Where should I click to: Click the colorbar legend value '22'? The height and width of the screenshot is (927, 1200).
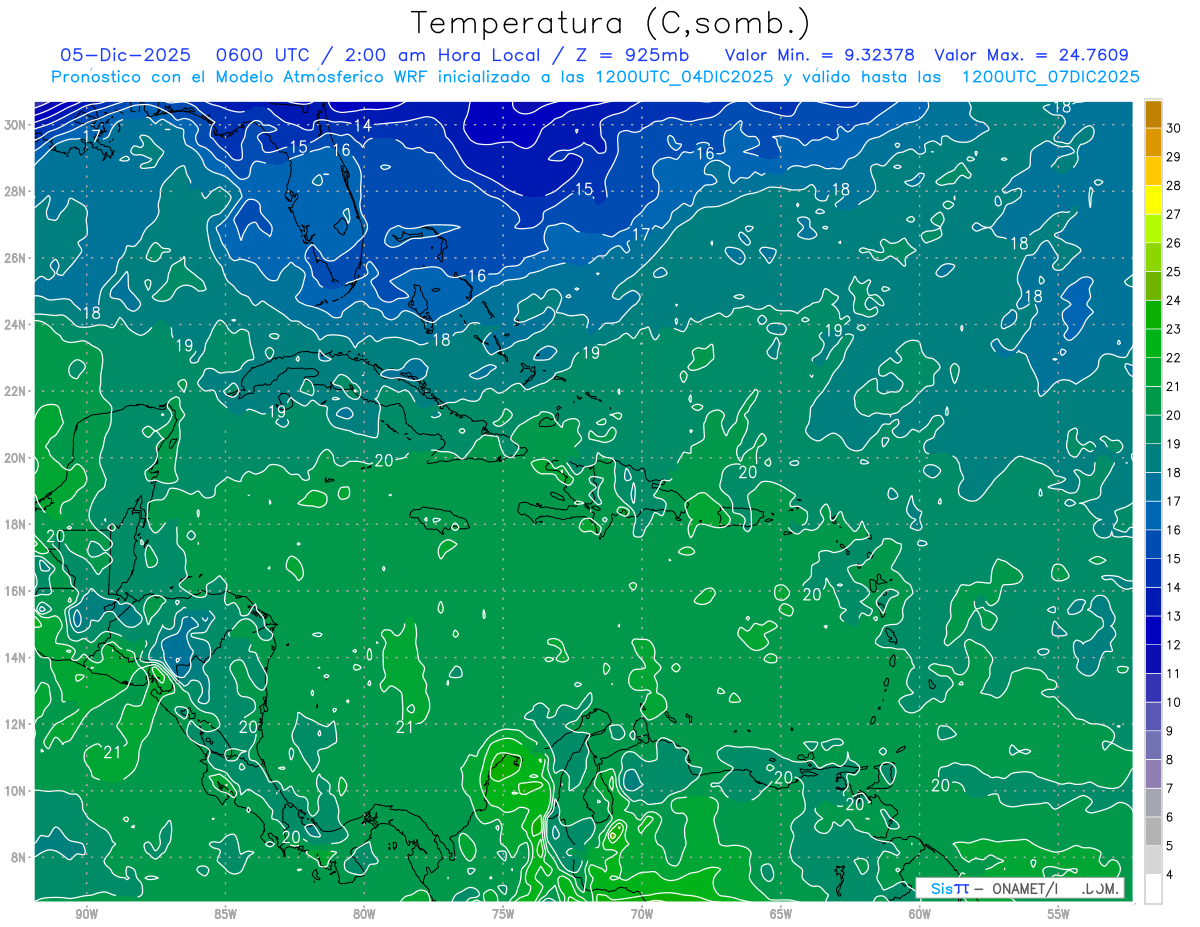tap(1173, 358)
